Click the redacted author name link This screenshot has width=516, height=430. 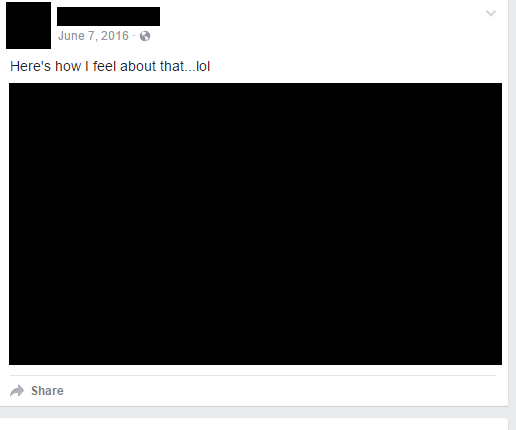click(x=108, y=16)
